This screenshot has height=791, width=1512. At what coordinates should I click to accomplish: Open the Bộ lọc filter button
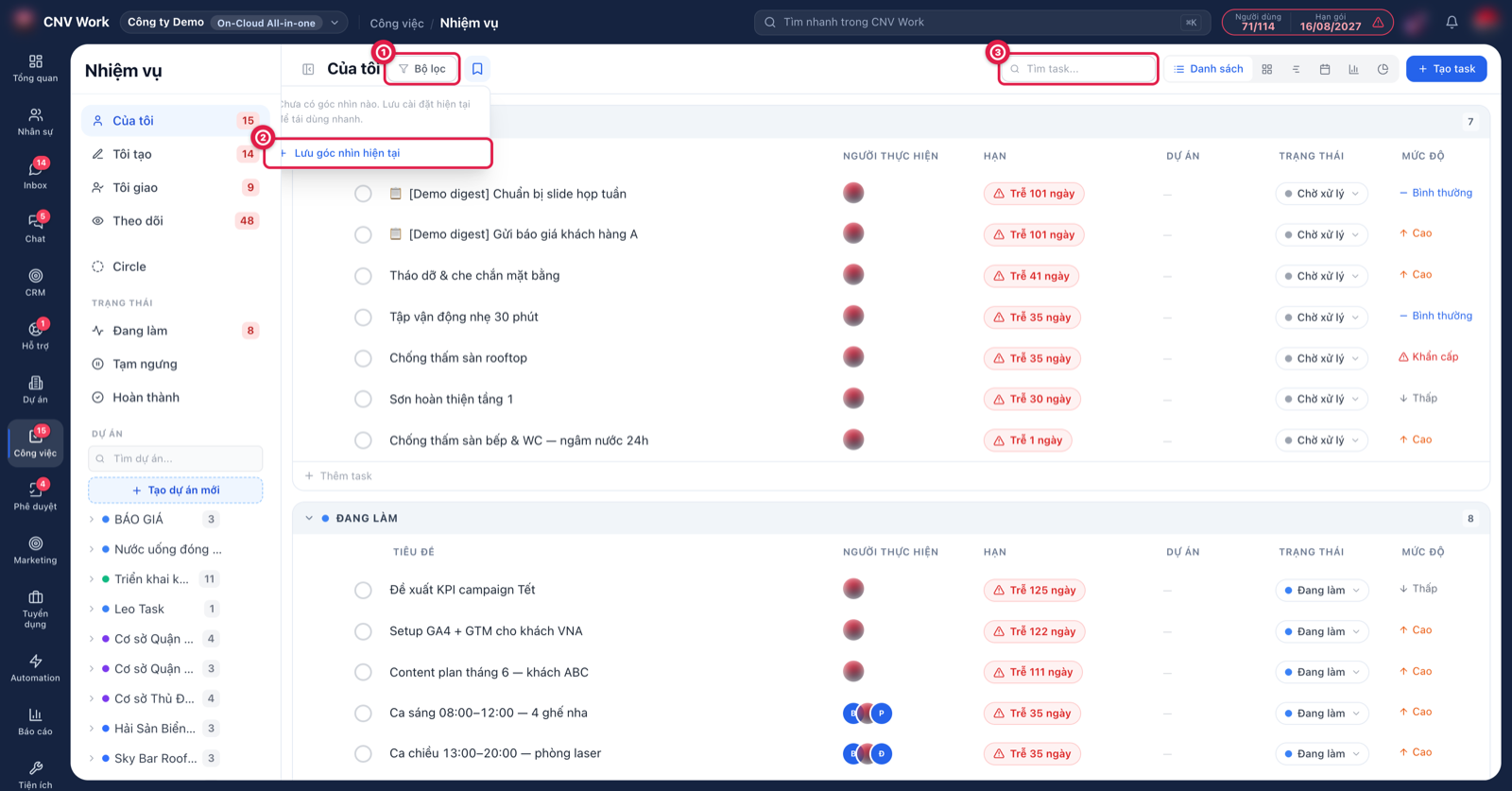tap(421, 69)
